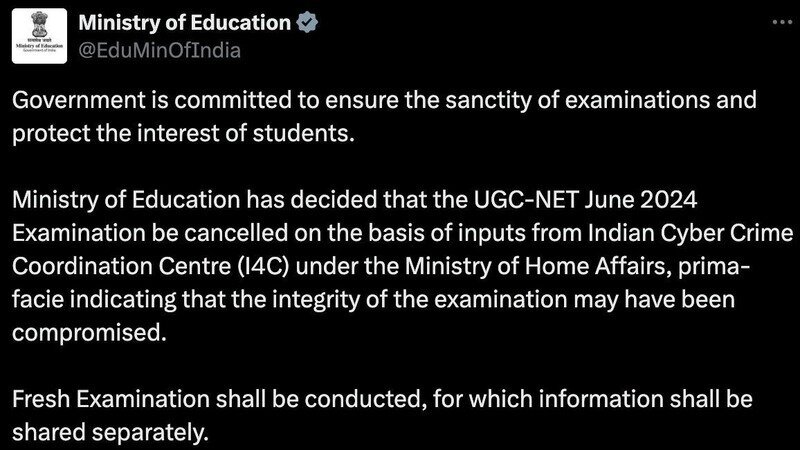800x450 pixels.
Task: Open the @EduMinOfIndia handle link
Action: [x=160, y=51]
